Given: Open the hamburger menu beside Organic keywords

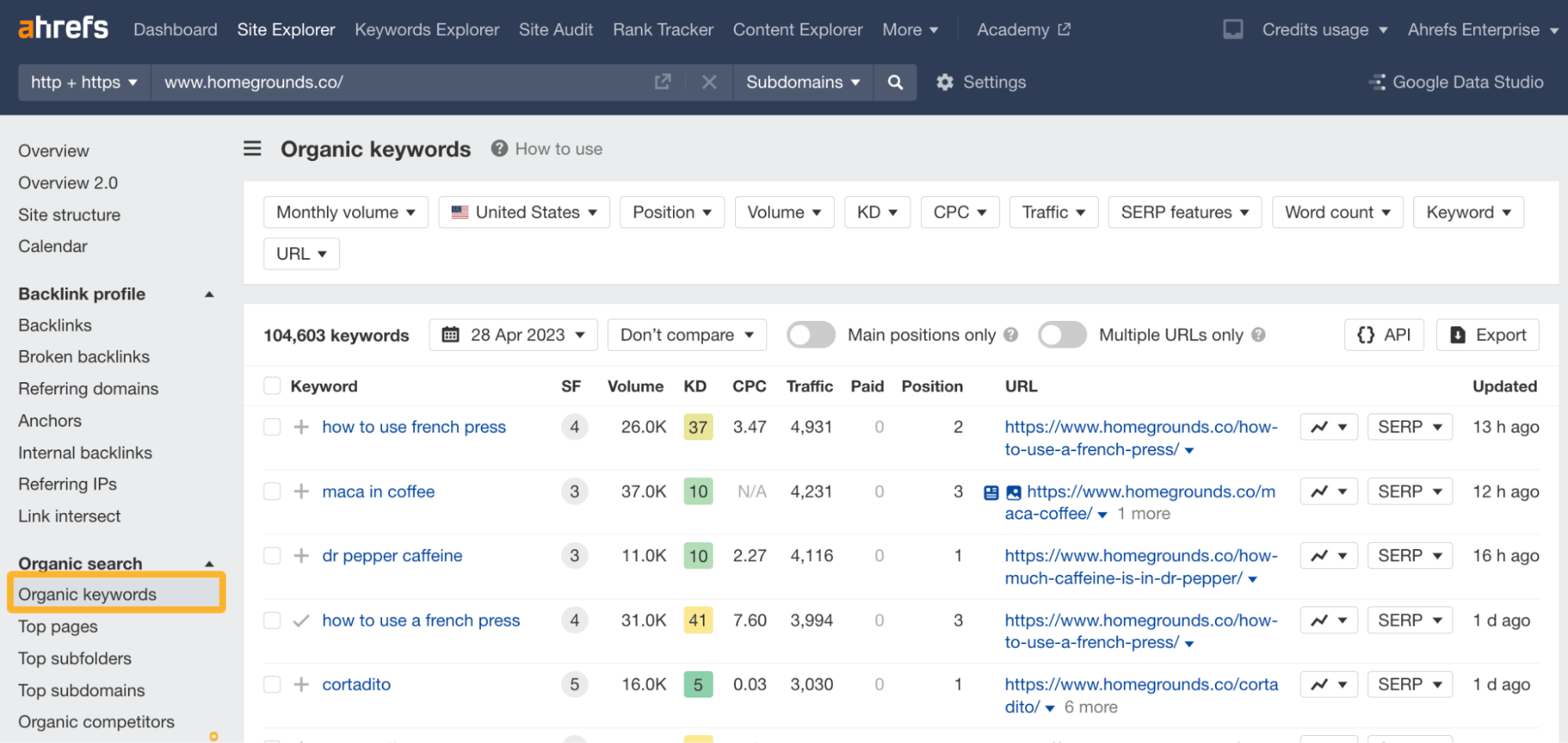Looking at the screenshot, I should (x=252, y=148).
